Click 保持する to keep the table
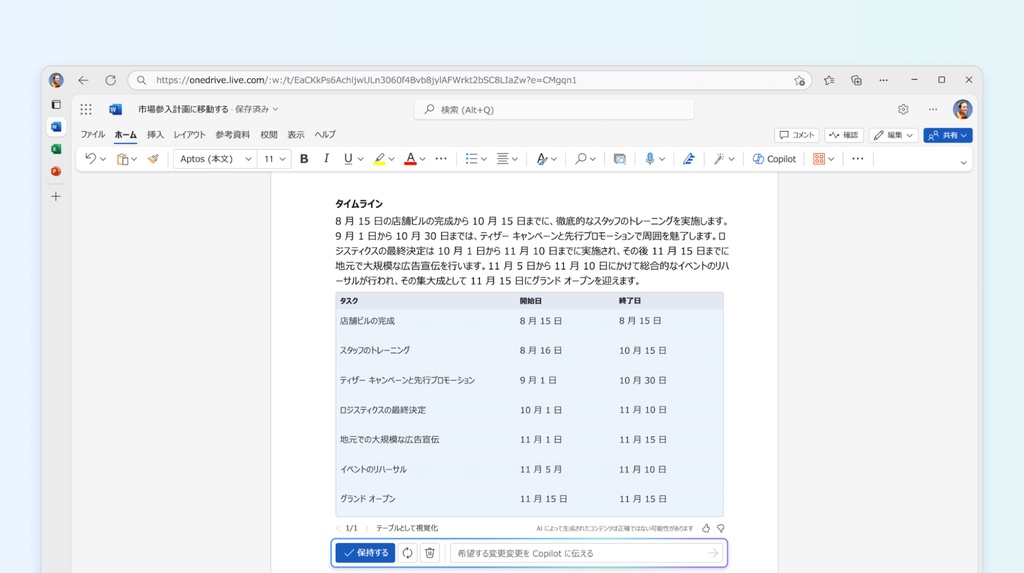This screenshot has width=1024, height=573. pos(366,553)
